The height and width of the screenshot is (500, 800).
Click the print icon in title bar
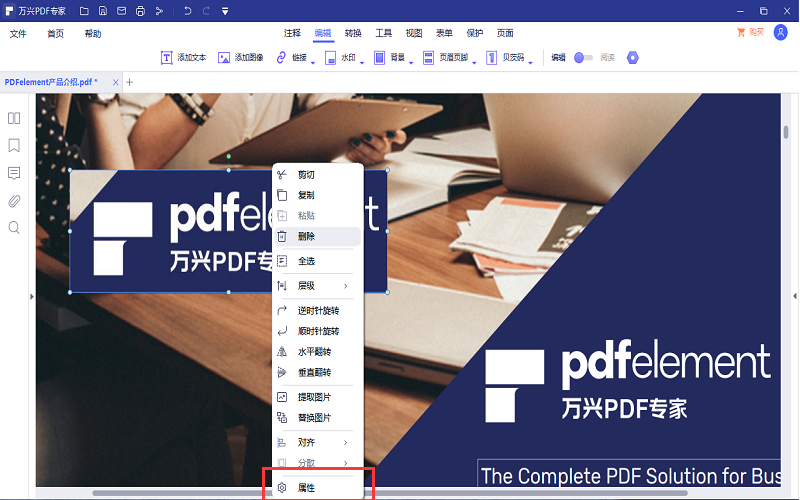coord(140,11)
